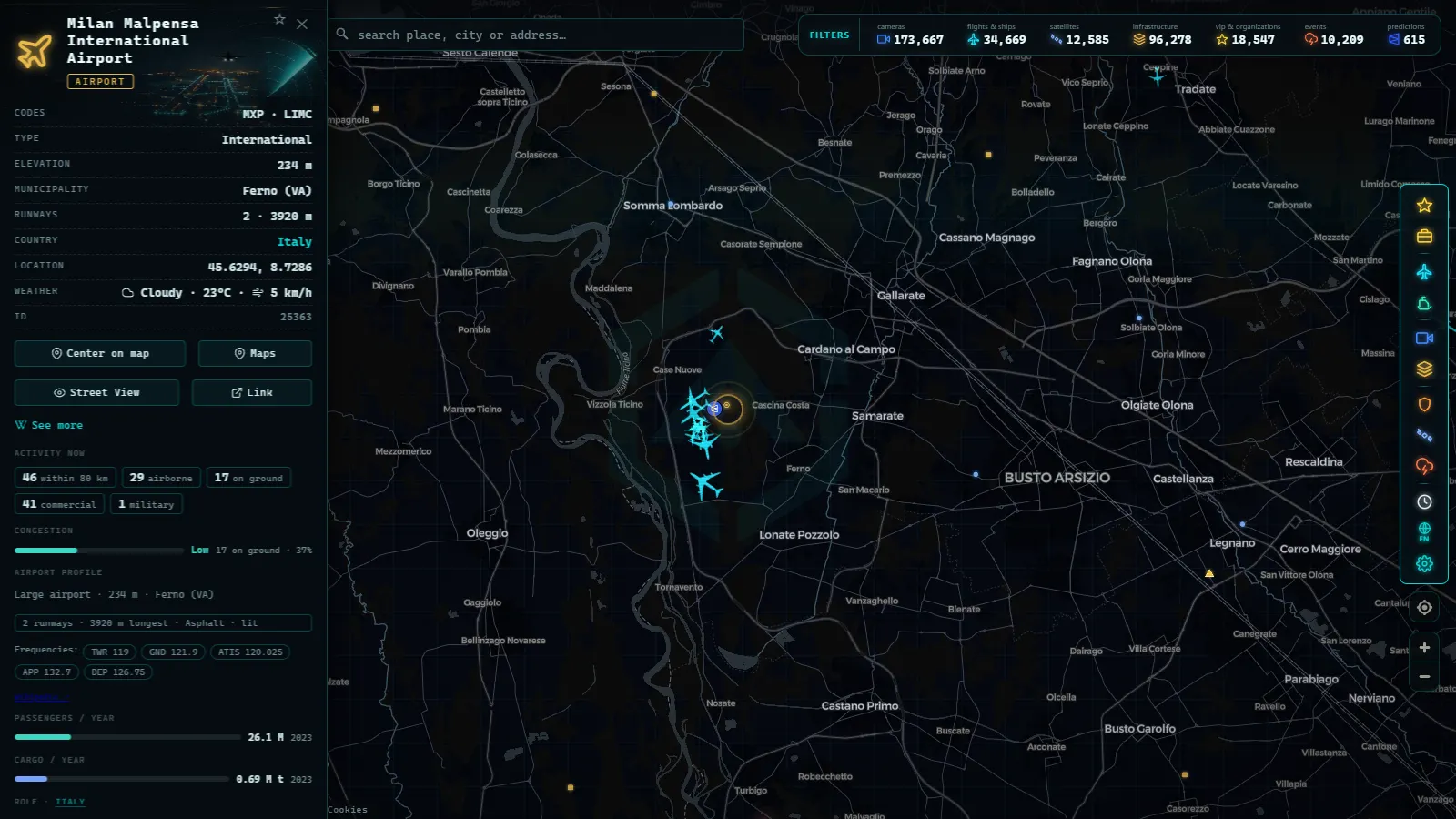Click the ITALY role link at bottom
This screenshot has width=1456, height=819.
pos(70,802)
